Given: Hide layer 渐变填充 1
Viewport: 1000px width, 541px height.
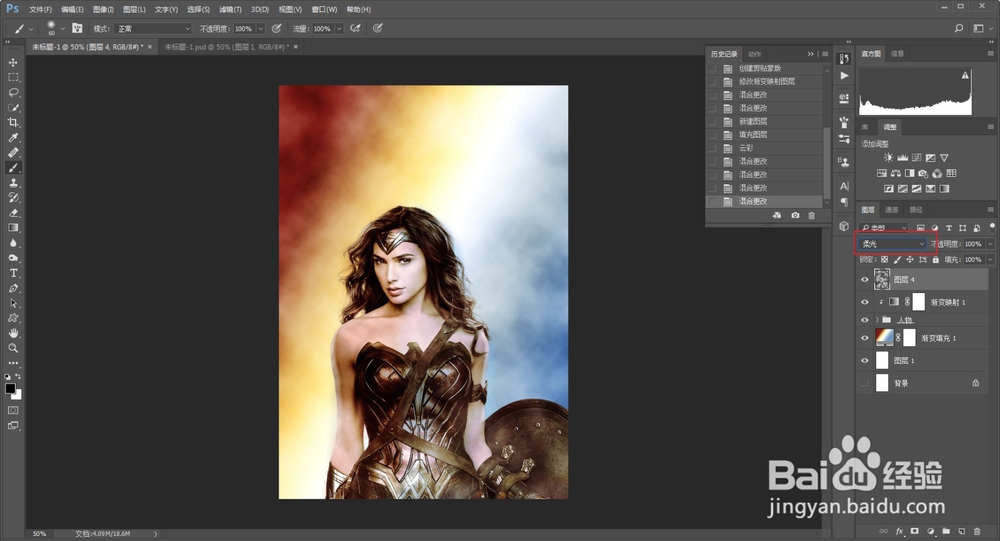Looking at the screenshot, I should pyautogui.click(x=865, y=338).
